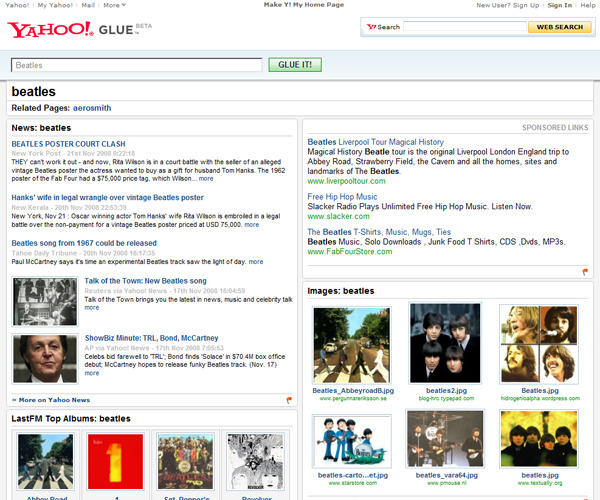Click www.pmouse.nl source link
This screenshot has height=500, width=600.
(x=446, y=483)
